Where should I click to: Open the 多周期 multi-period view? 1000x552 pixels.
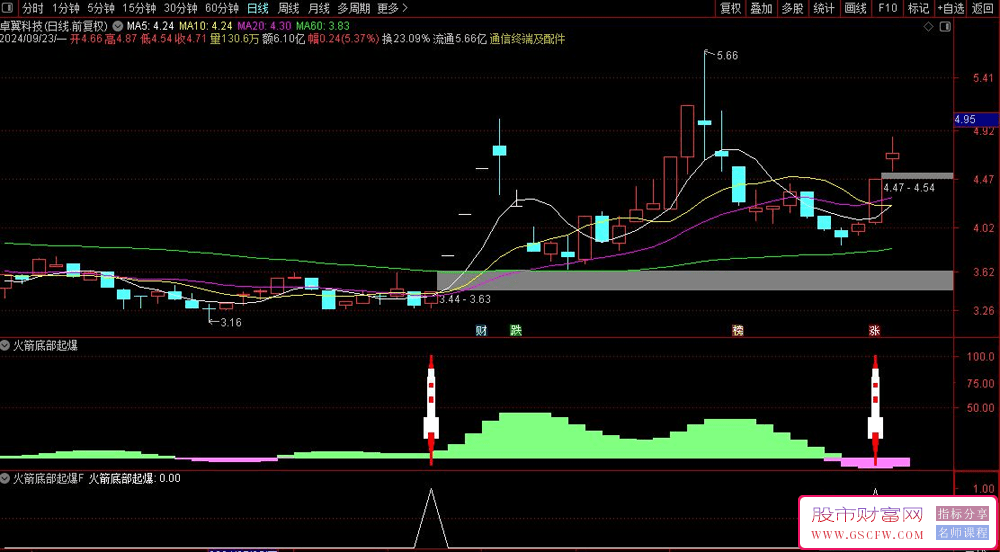click(353, 8)
